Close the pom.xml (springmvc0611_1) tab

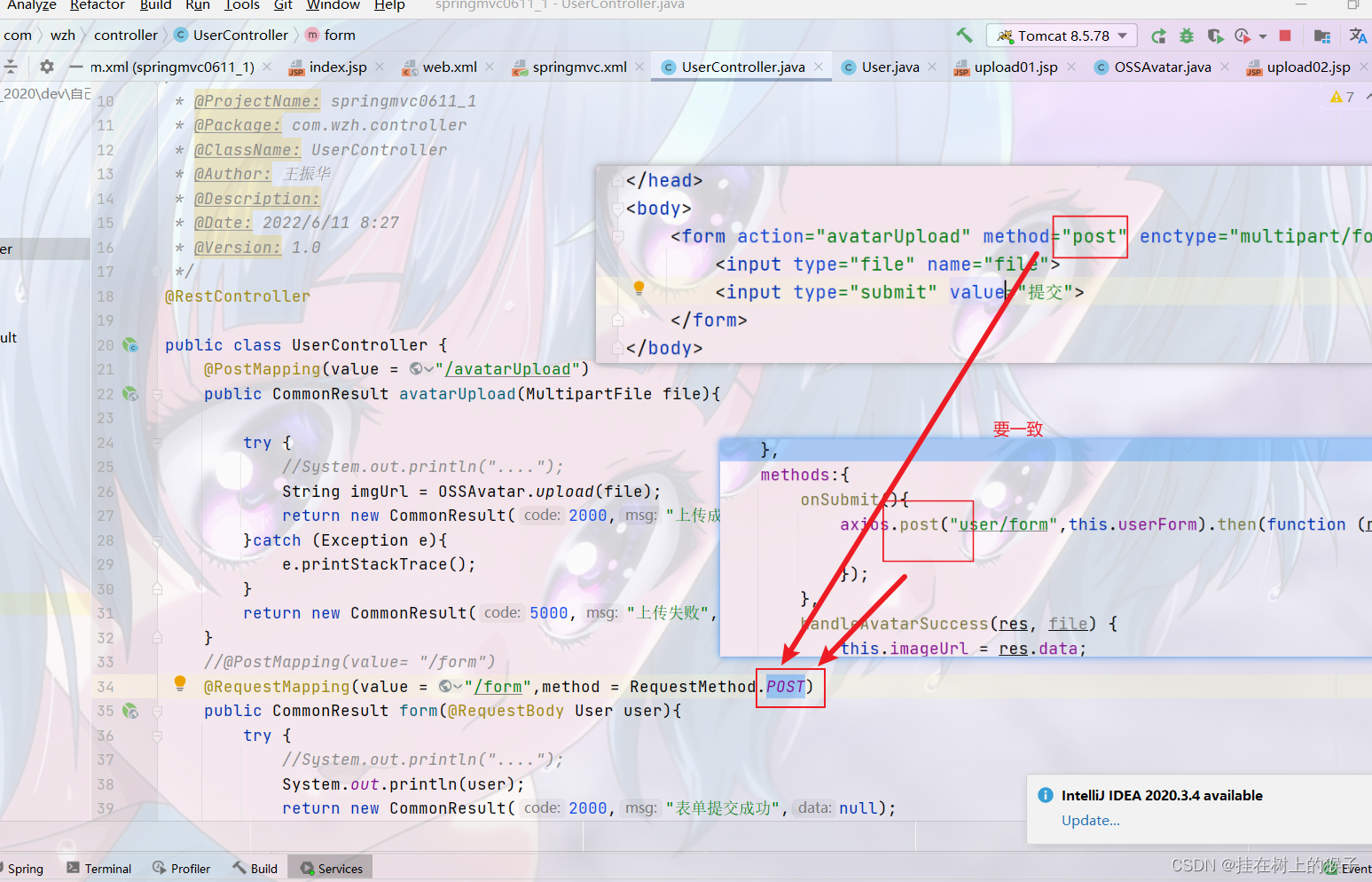[267, 67]
